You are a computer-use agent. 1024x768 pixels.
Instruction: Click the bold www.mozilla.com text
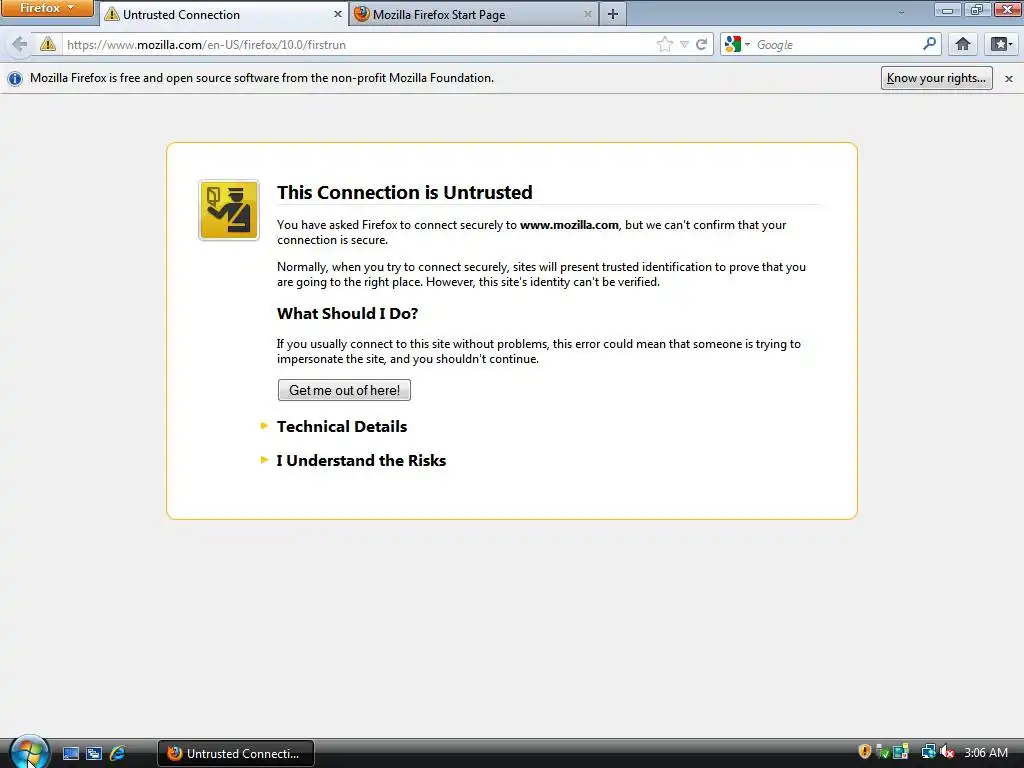pos(569,225)
